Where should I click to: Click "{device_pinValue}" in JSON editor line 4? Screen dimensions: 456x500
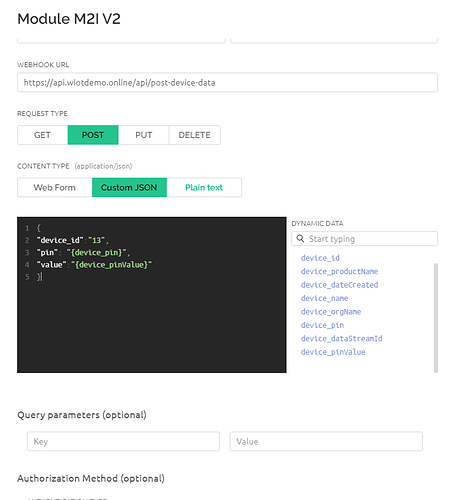[x=111, y=265]
